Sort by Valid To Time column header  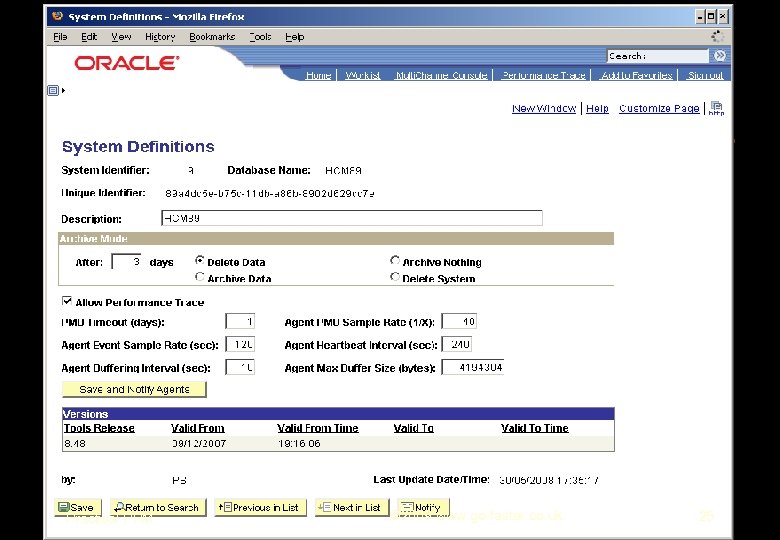(x=535, y=428)
